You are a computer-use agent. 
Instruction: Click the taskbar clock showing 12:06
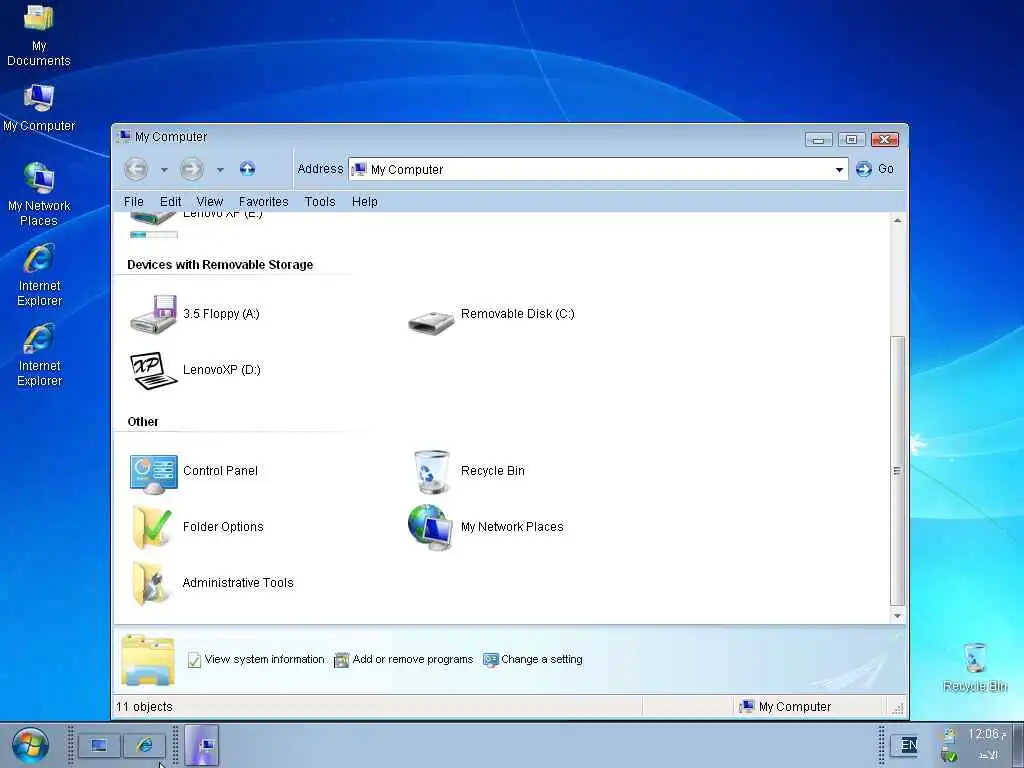[x=986, y=735]
